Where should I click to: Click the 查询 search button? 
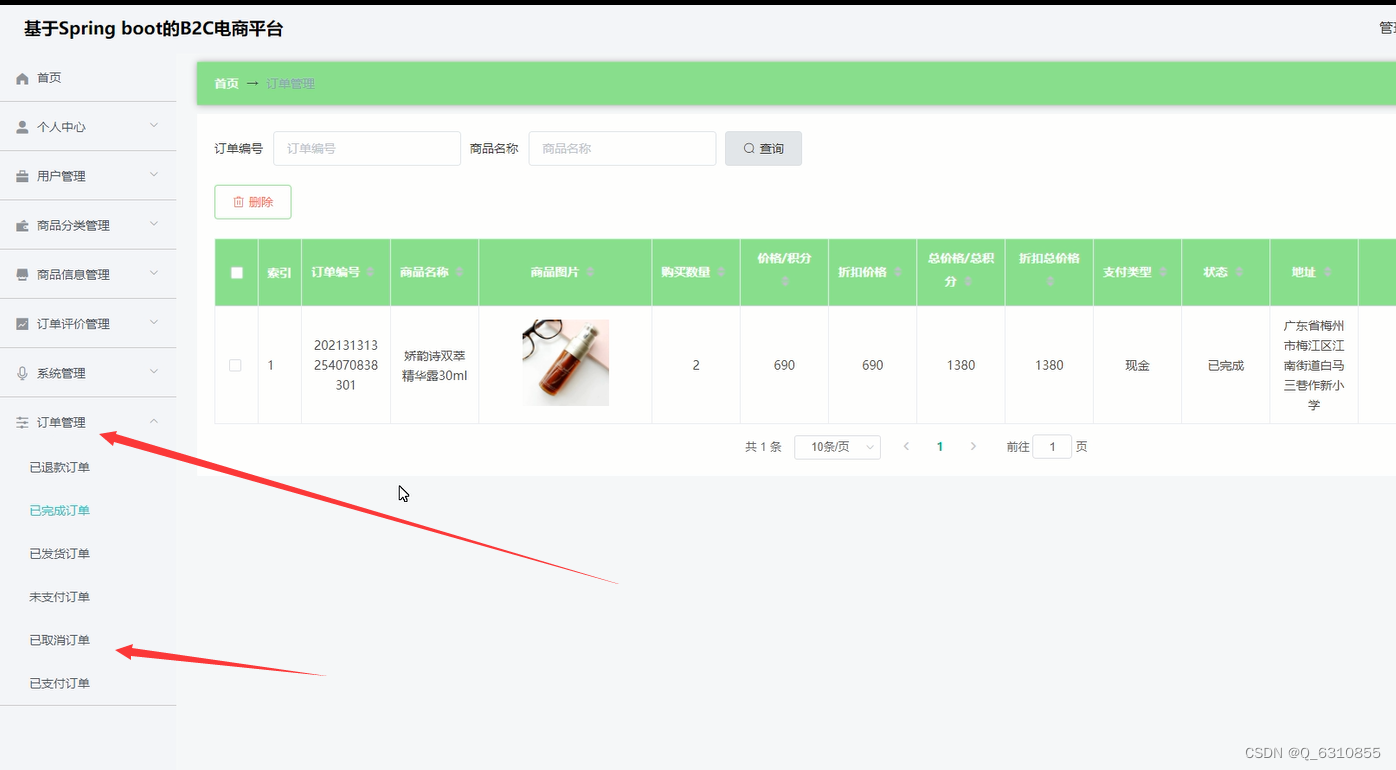pyautogui.click(x=763, y=149)
